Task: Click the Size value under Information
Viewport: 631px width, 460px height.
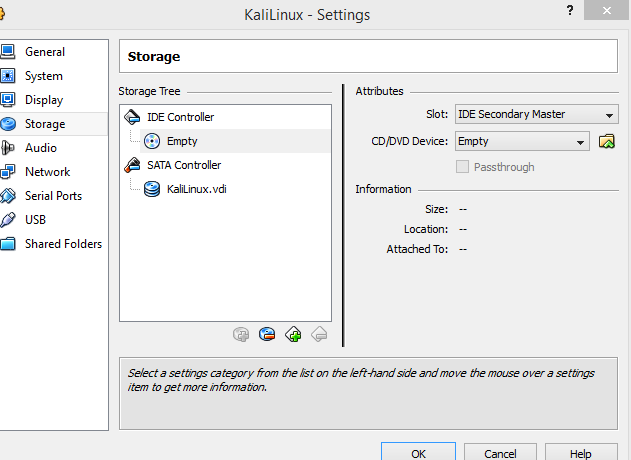Action: pos(463,210)
